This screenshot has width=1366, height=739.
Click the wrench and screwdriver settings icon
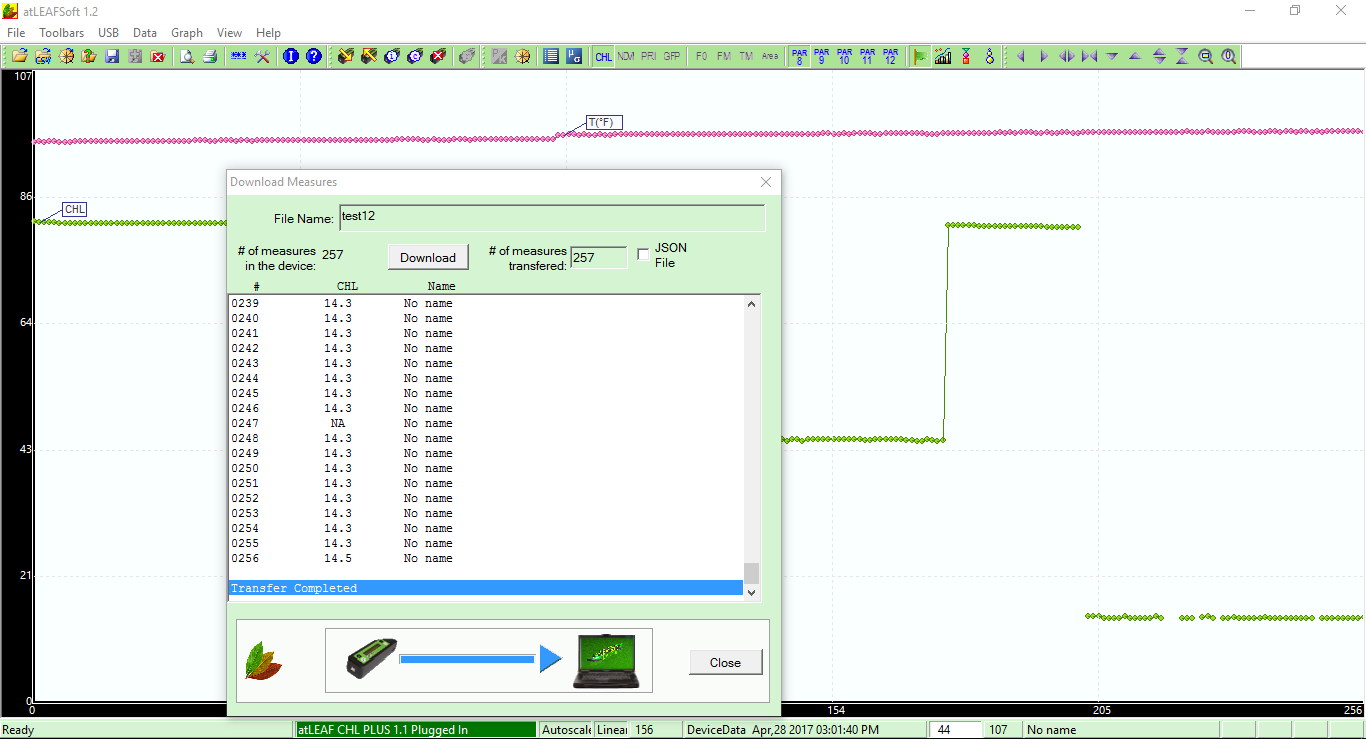pyautogui.click(x=263, y=57)
